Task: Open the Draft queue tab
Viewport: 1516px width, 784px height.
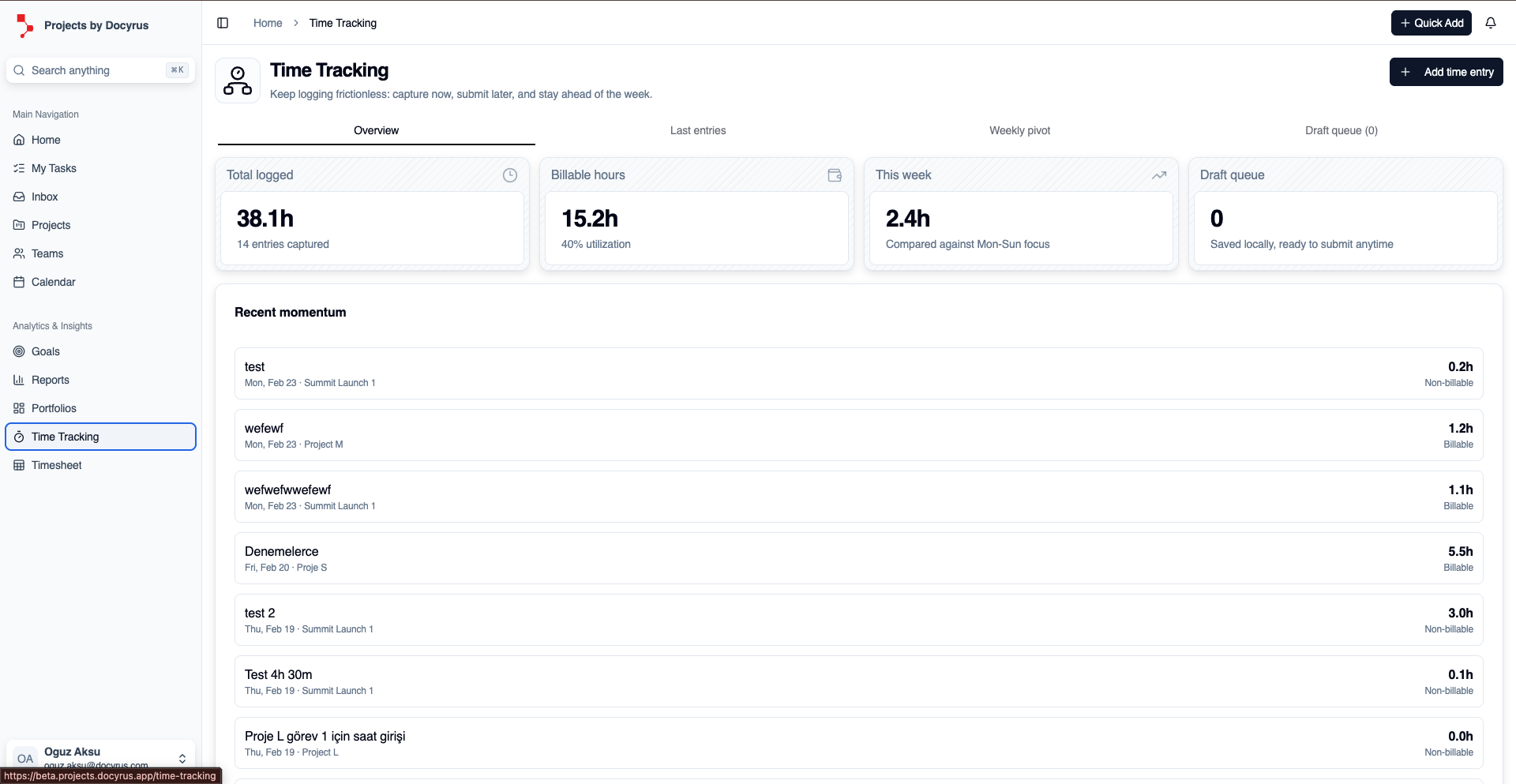Action: (x=1341, y=130)
